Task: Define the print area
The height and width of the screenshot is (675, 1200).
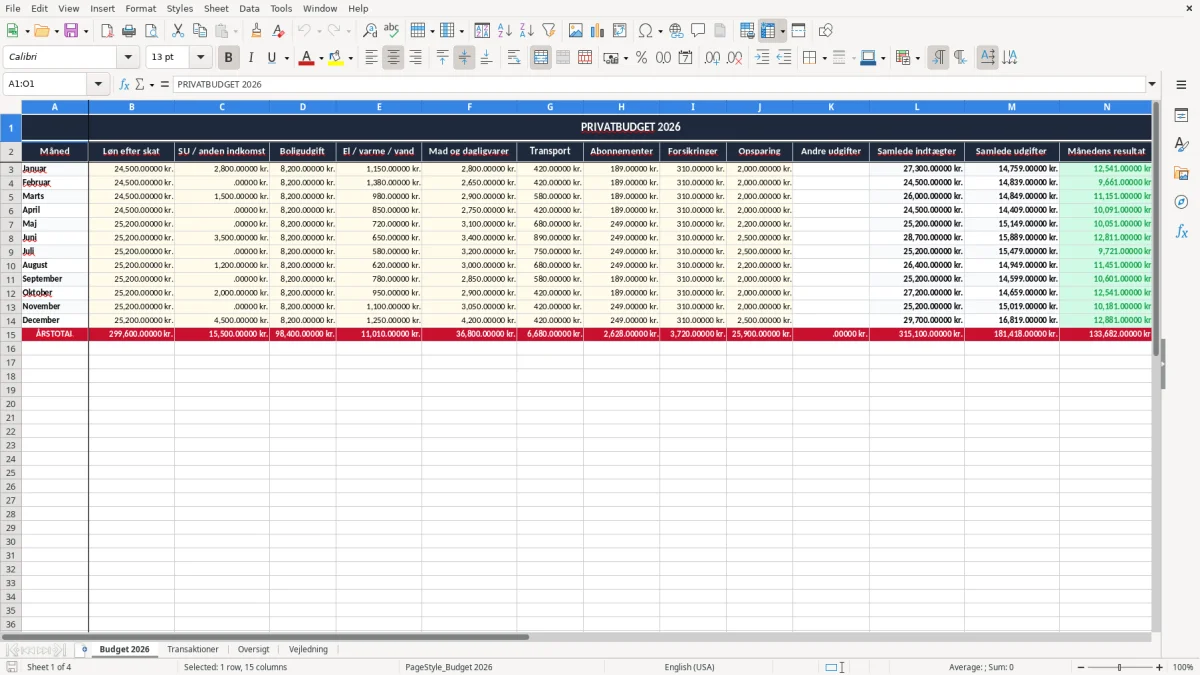Action: (x=747, y=31)
